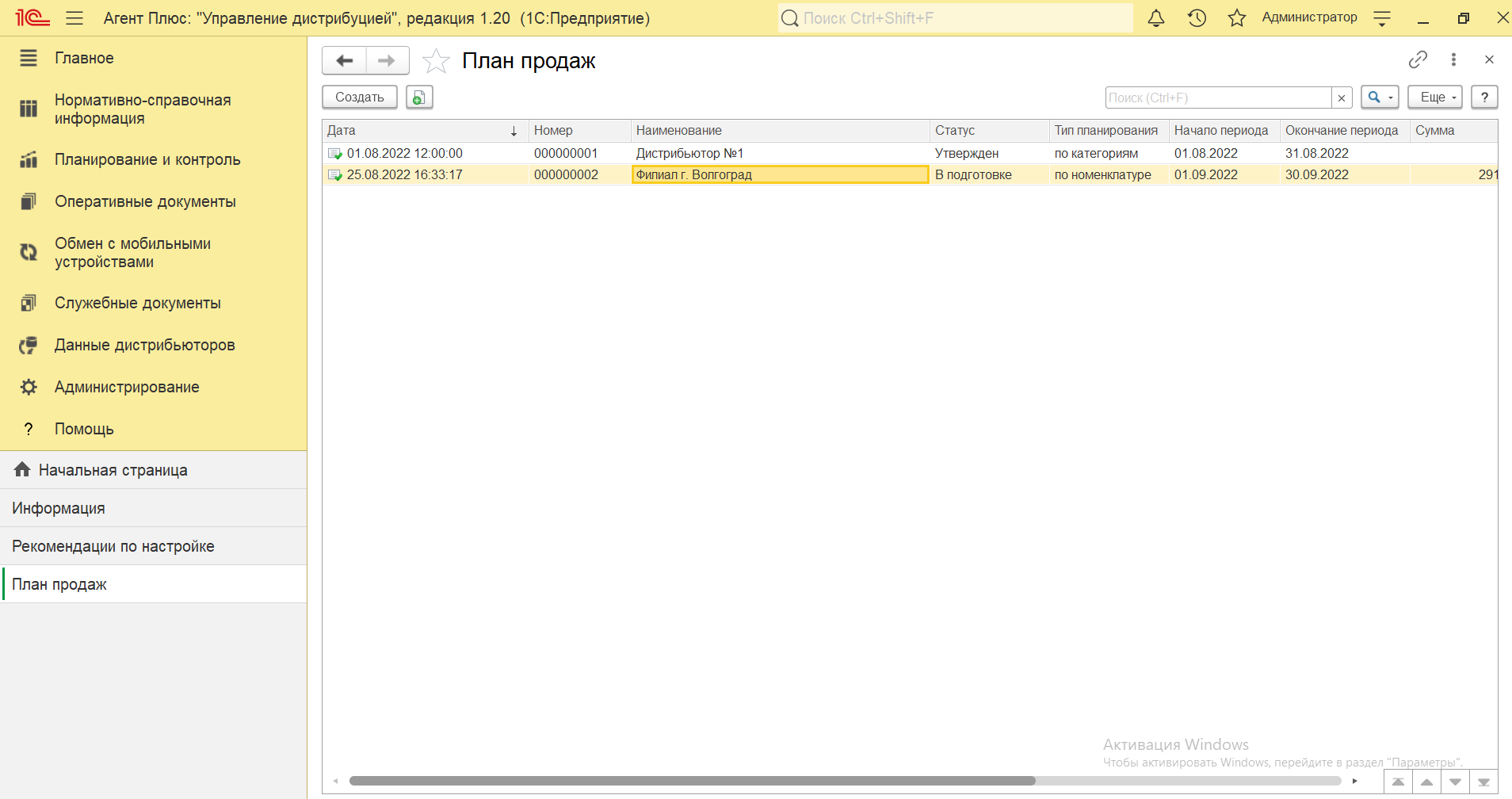Open the history clock icon
The image size is (1512, 799).
[x=1197, y=17]
